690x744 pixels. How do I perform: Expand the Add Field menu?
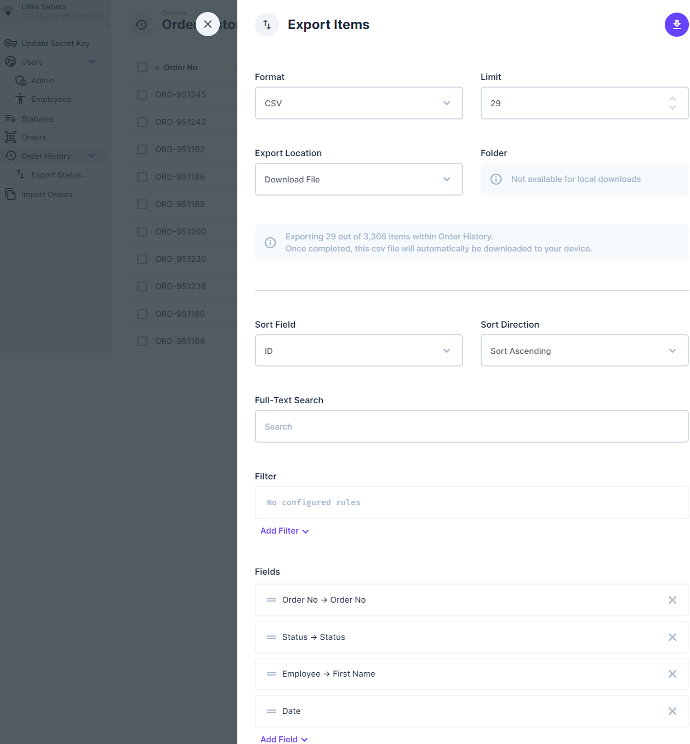point(284,739)
